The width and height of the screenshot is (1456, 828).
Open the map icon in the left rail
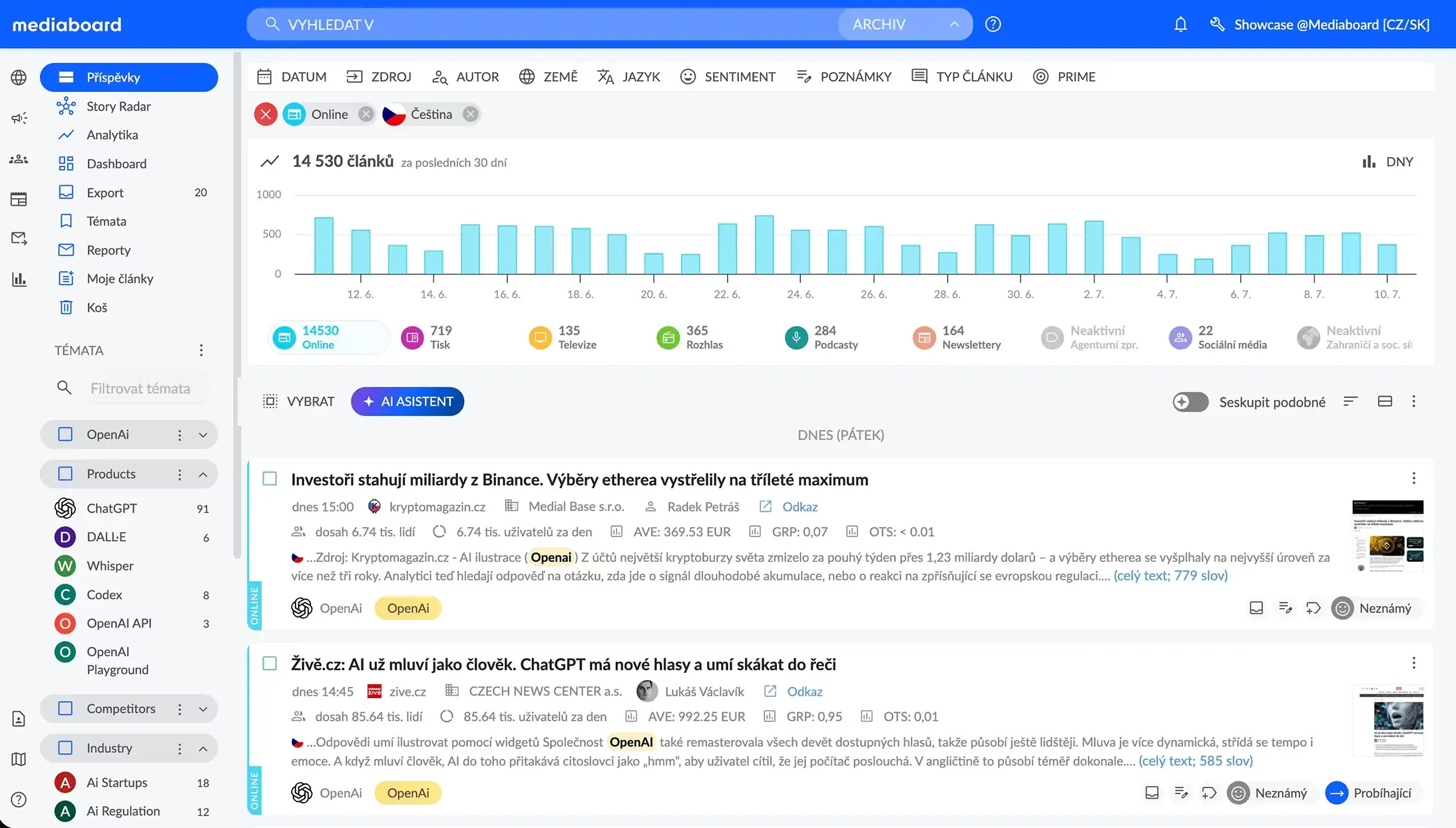coord(19,759)
